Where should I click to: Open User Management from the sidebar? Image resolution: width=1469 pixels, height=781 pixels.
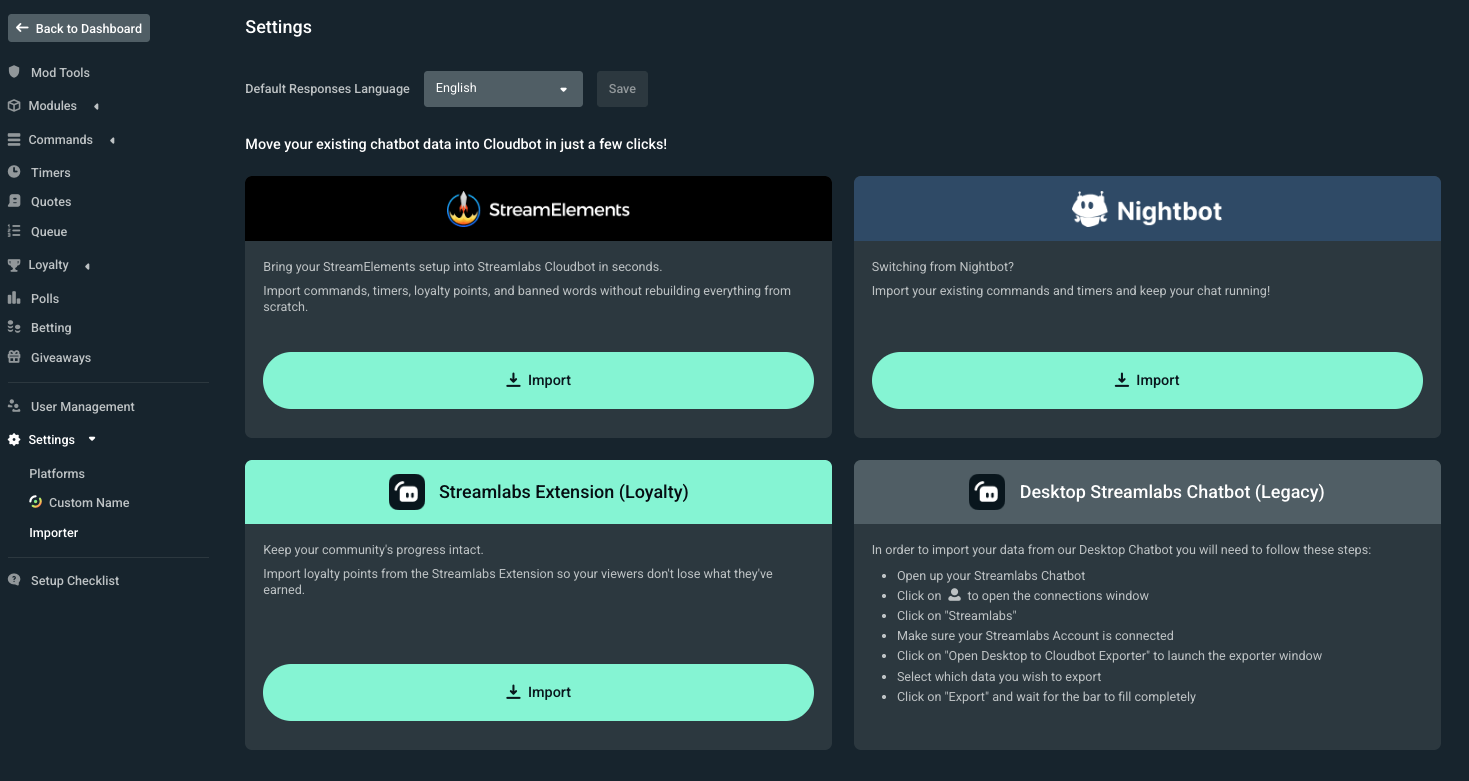pyautogui.click(x=83, y=407)
